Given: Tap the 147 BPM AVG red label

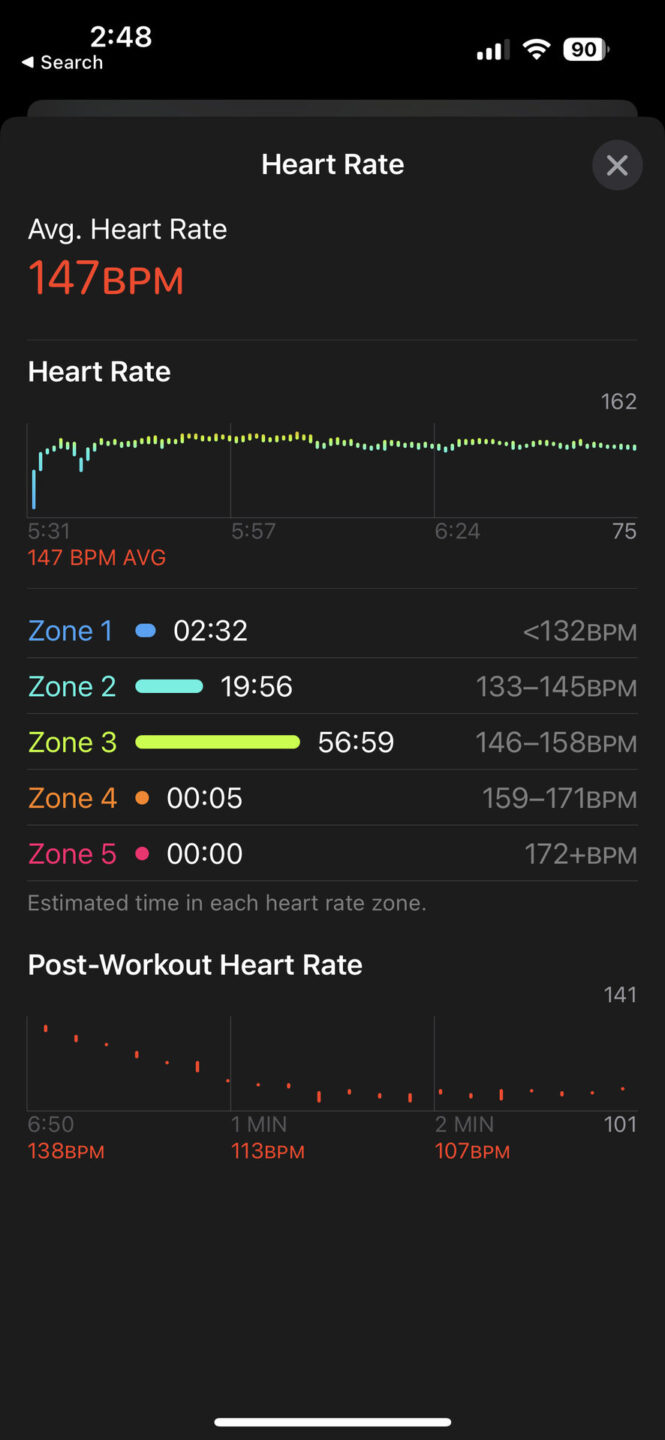Looking at the screenshot, I should (96, 557).
